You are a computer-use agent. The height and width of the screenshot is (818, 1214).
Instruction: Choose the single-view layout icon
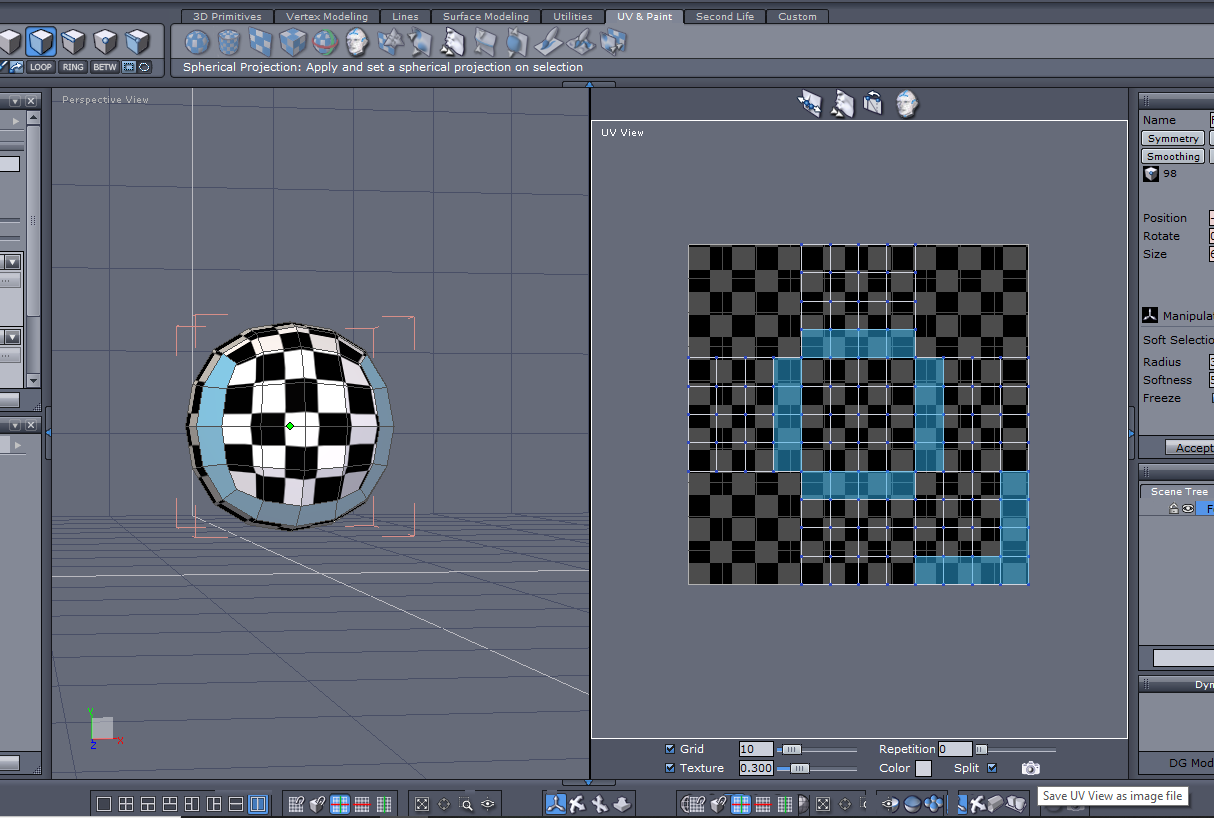pos(104,804)
